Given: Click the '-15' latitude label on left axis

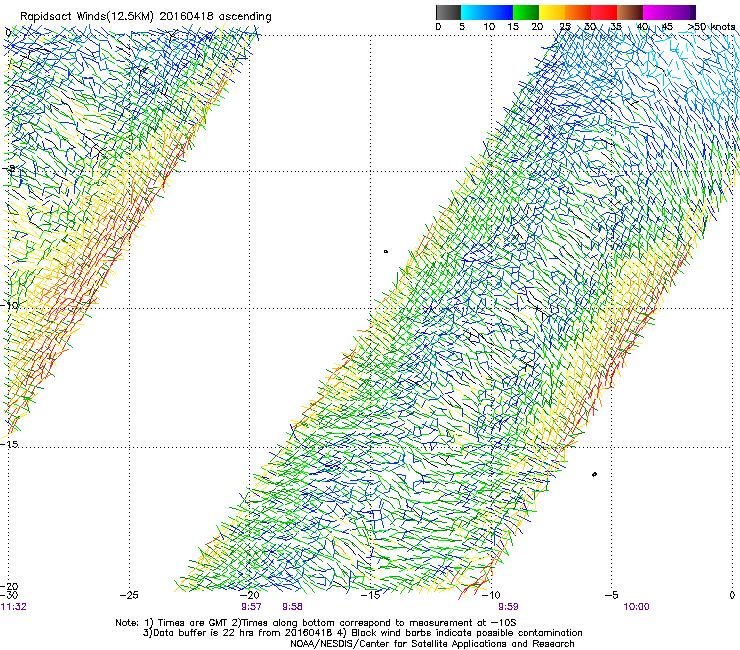Looking at the screenshot, I should coord(9,445).
